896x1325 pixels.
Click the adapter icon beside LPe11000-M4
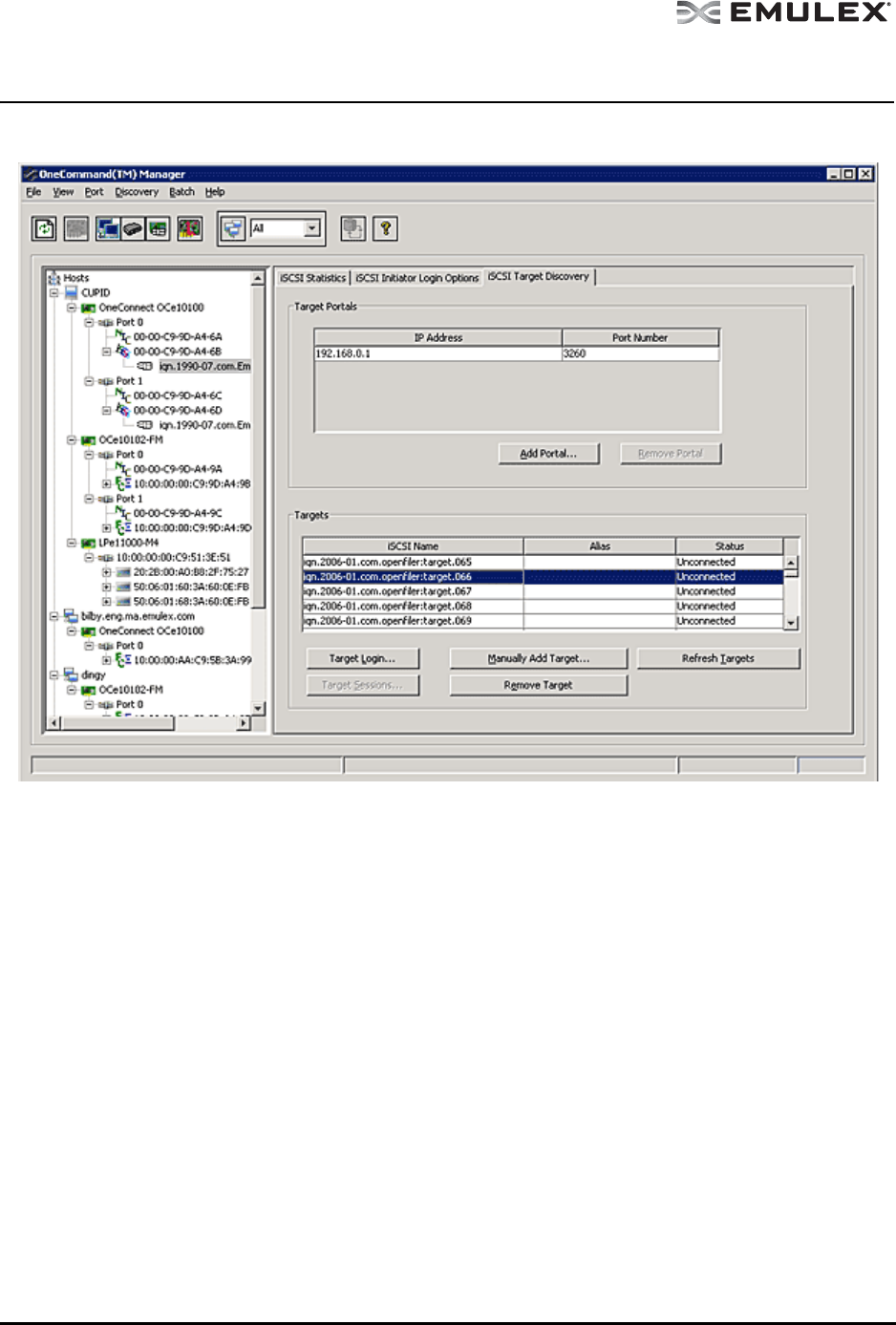(x=89, y=543)
